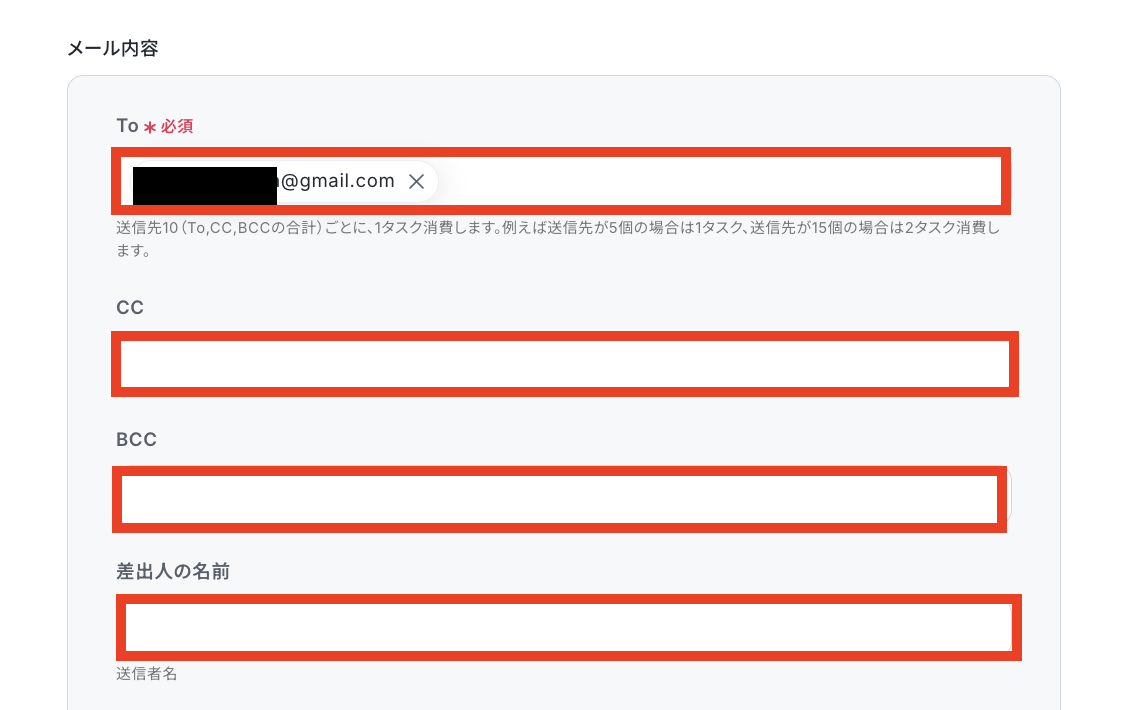Click the red 必須 required marker
This screenshot has height=710, width=1129.
(x=177, y=127)
